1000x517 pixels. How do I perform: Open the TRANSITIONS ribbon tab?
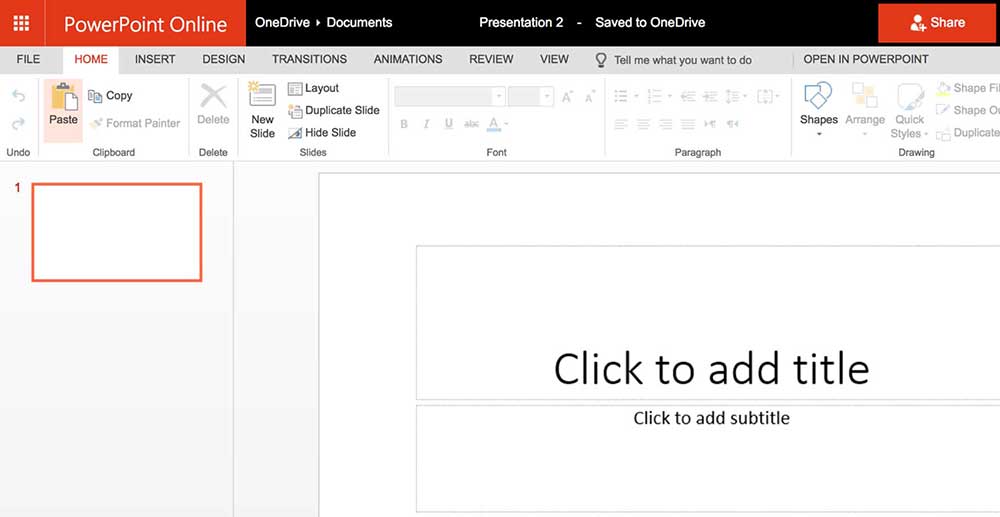(309, 59)
